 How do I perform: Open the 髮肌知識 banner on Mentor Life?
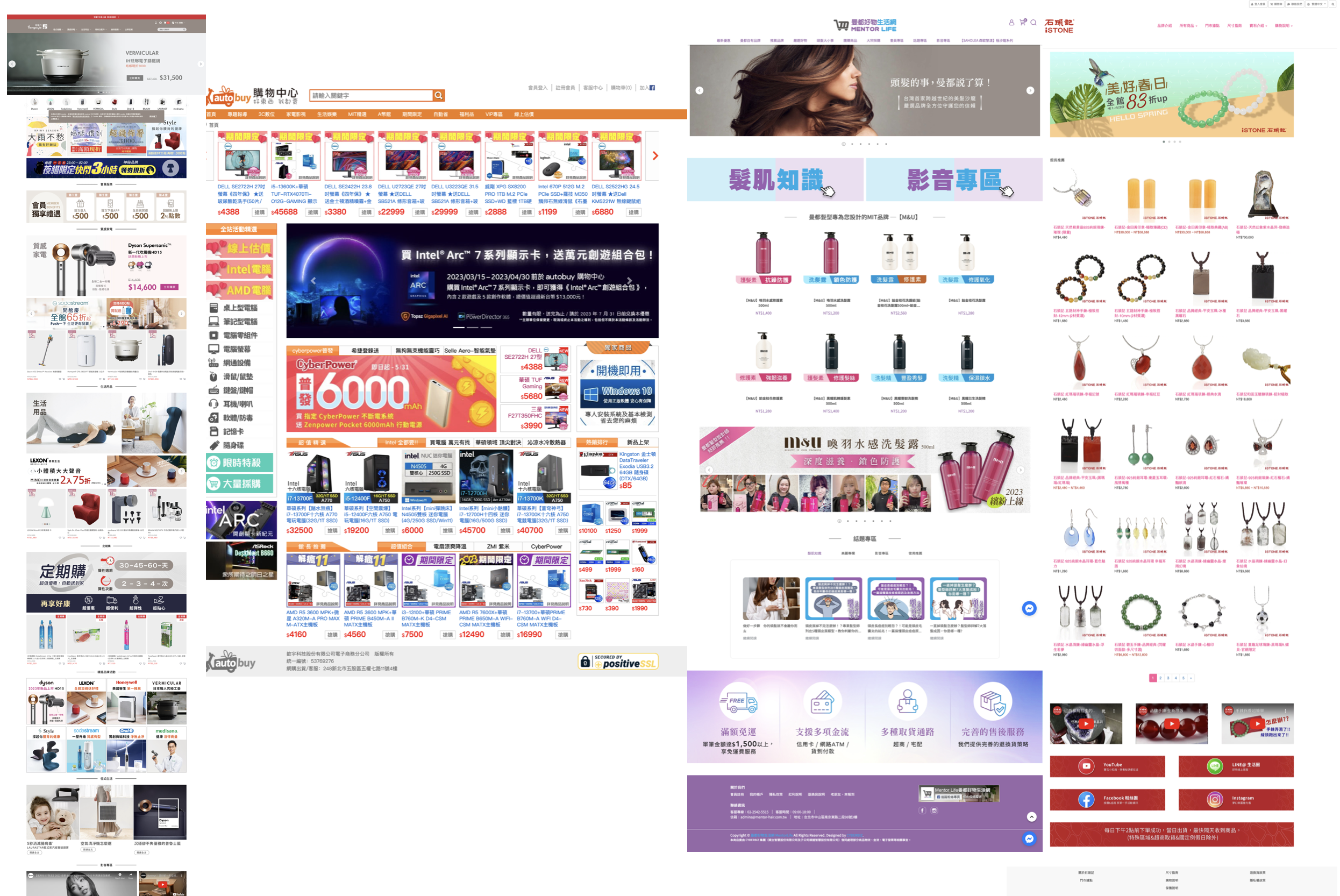coord(777,180)
